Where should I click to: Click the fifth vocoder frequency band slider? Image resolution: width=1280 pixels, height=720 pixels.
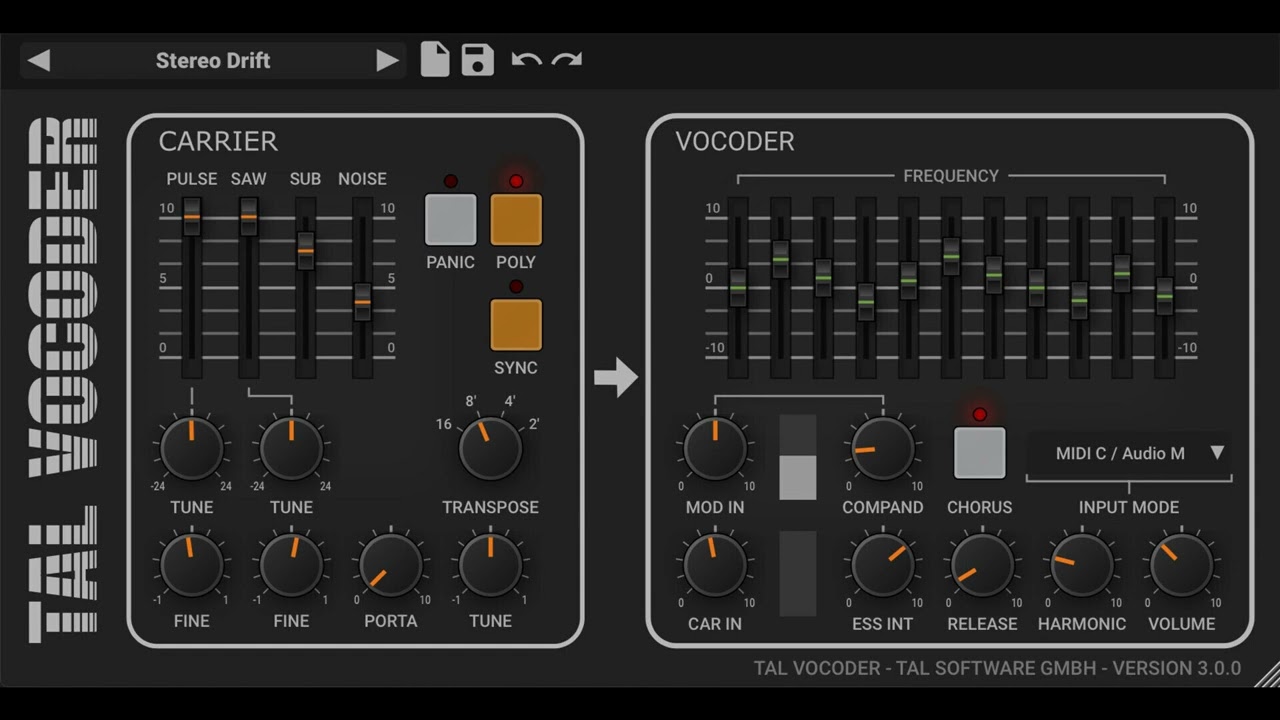909,280
